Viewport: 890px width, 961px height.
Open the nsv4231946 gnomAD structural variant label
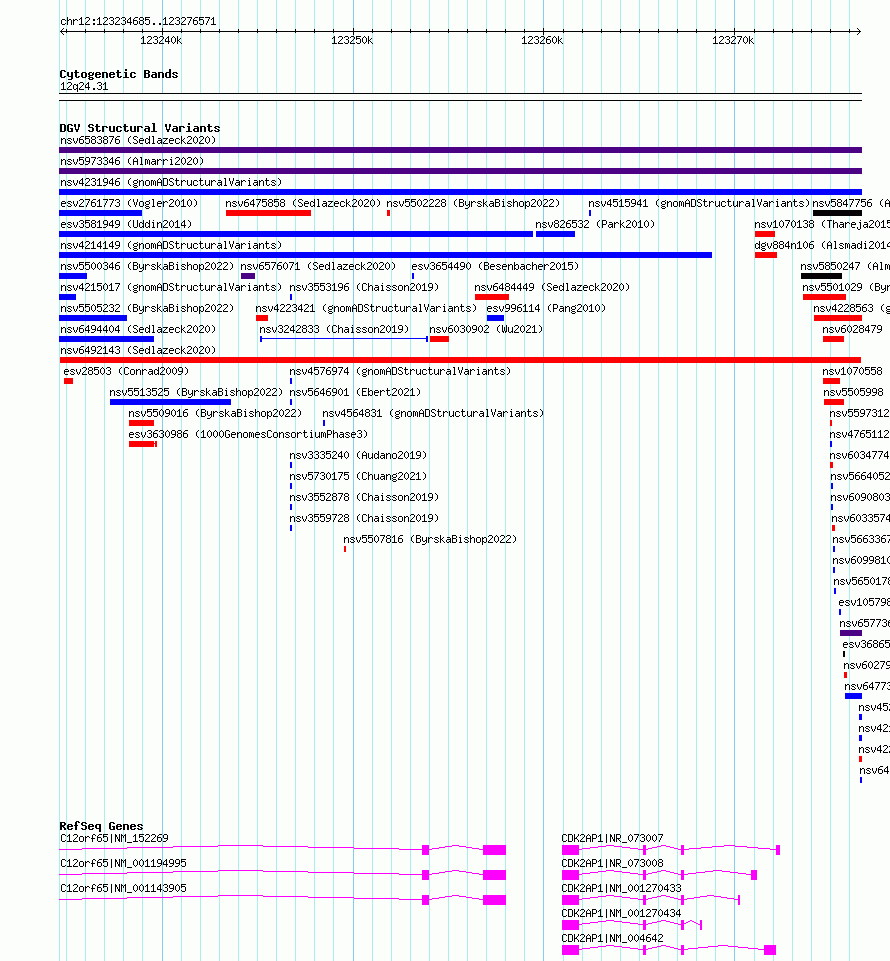point(171,182)
